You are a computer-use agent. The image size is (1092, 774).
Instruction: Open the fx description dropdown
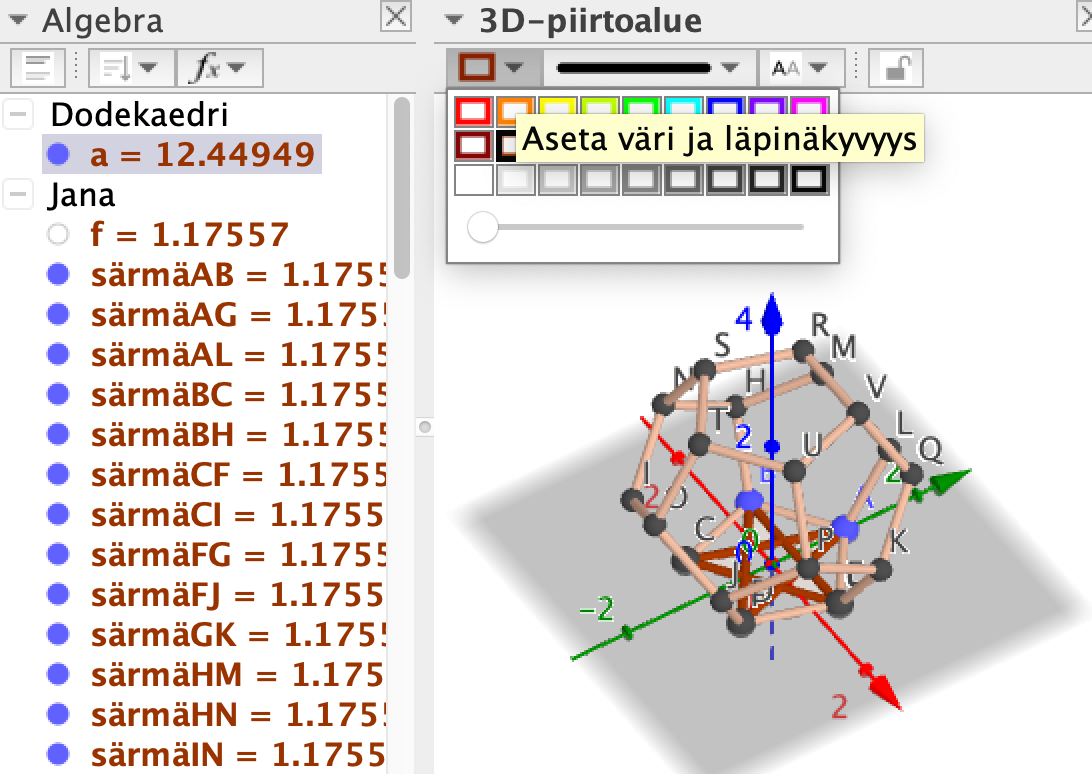coord(218,68)
